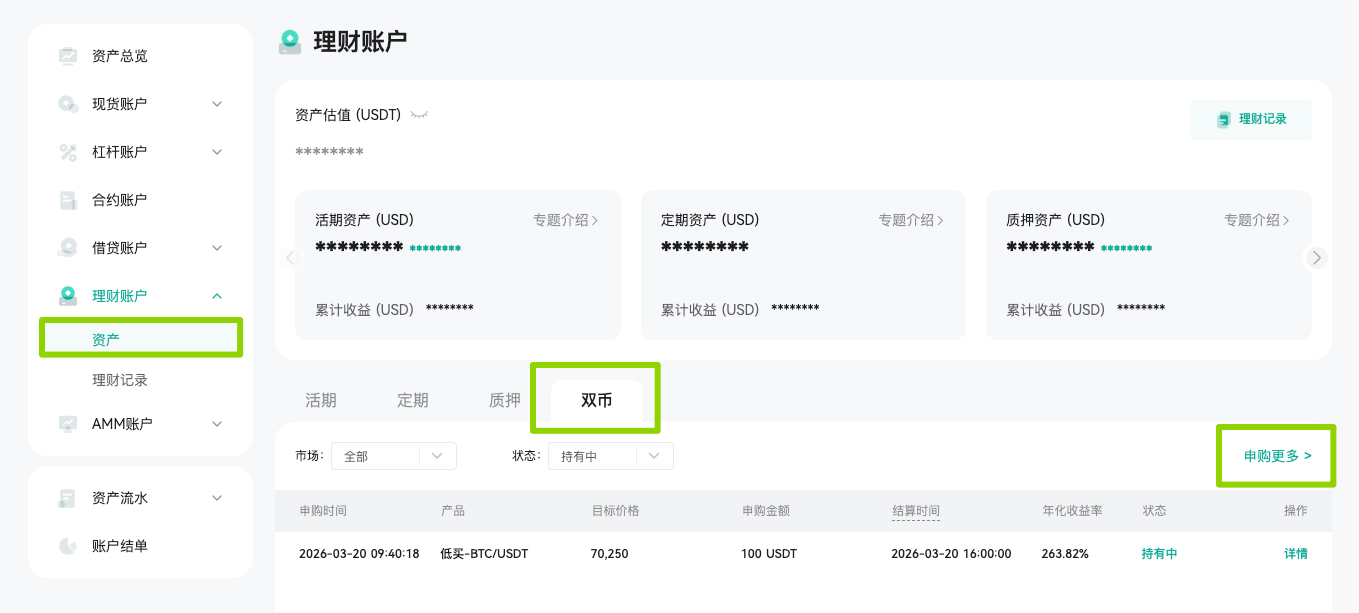Toggle asset value visibility eye icon
This screenshot has height=613, width=1359.
point(419,116)
